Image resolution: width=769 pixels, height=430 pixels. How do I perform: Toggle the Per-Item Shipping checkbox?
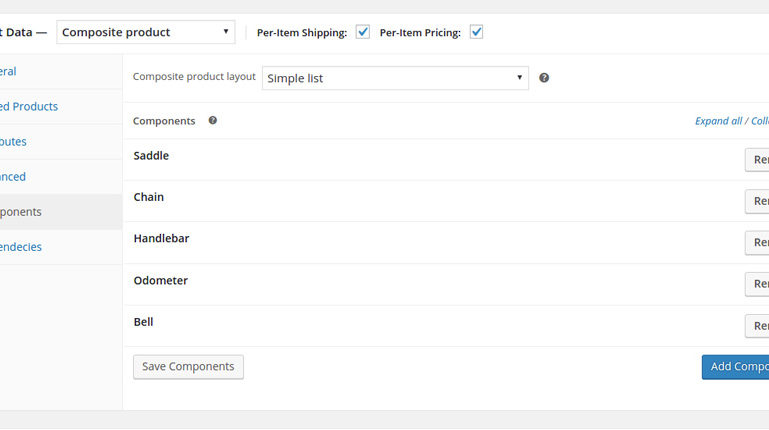tap(363, 32)
